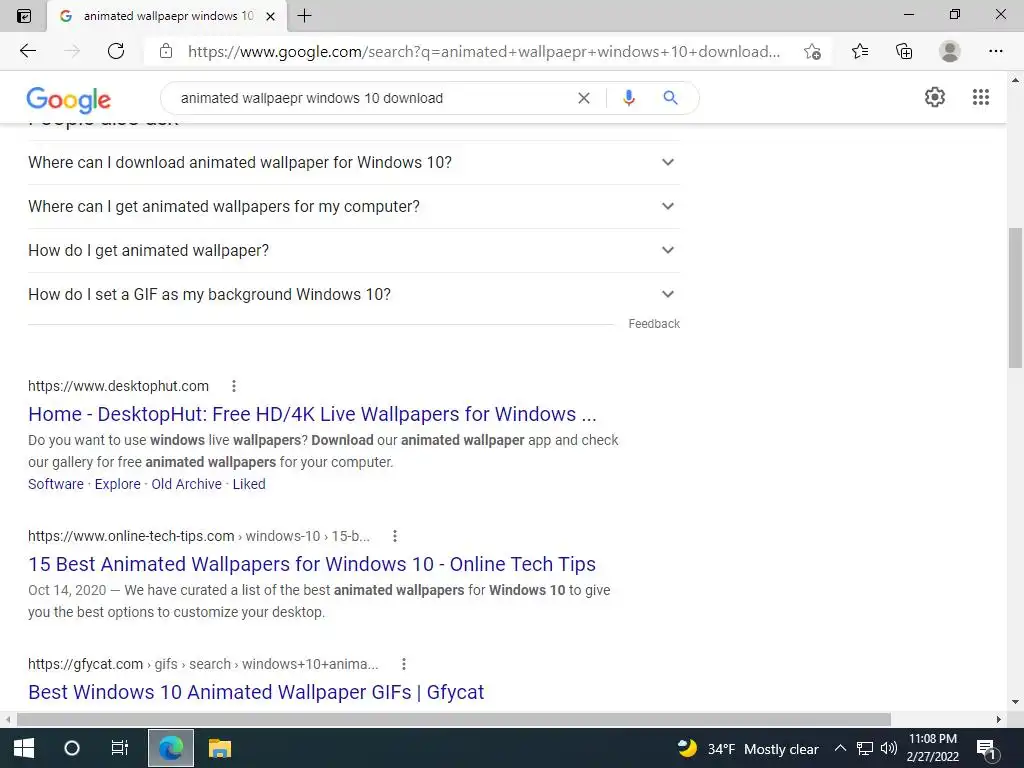Open more options for desktophut.com result
Viewport: 1024px width, 768px height.
click(x=234, y=386)
